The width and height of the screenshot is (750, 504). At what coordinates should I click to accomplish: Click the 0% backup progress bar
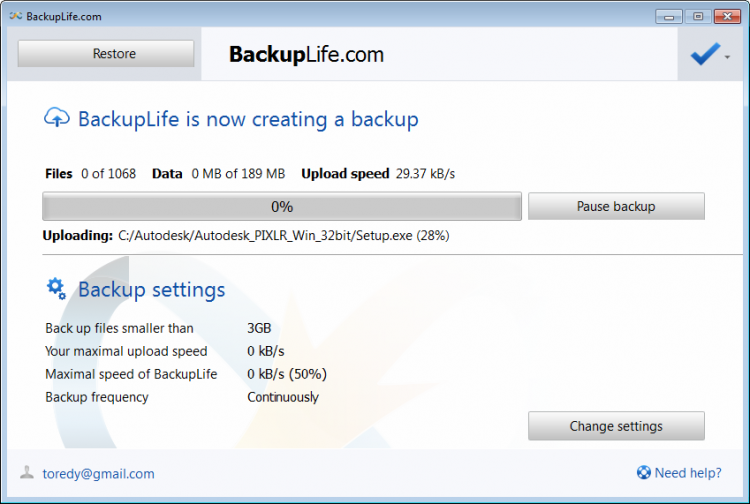[x=282, y=207]
